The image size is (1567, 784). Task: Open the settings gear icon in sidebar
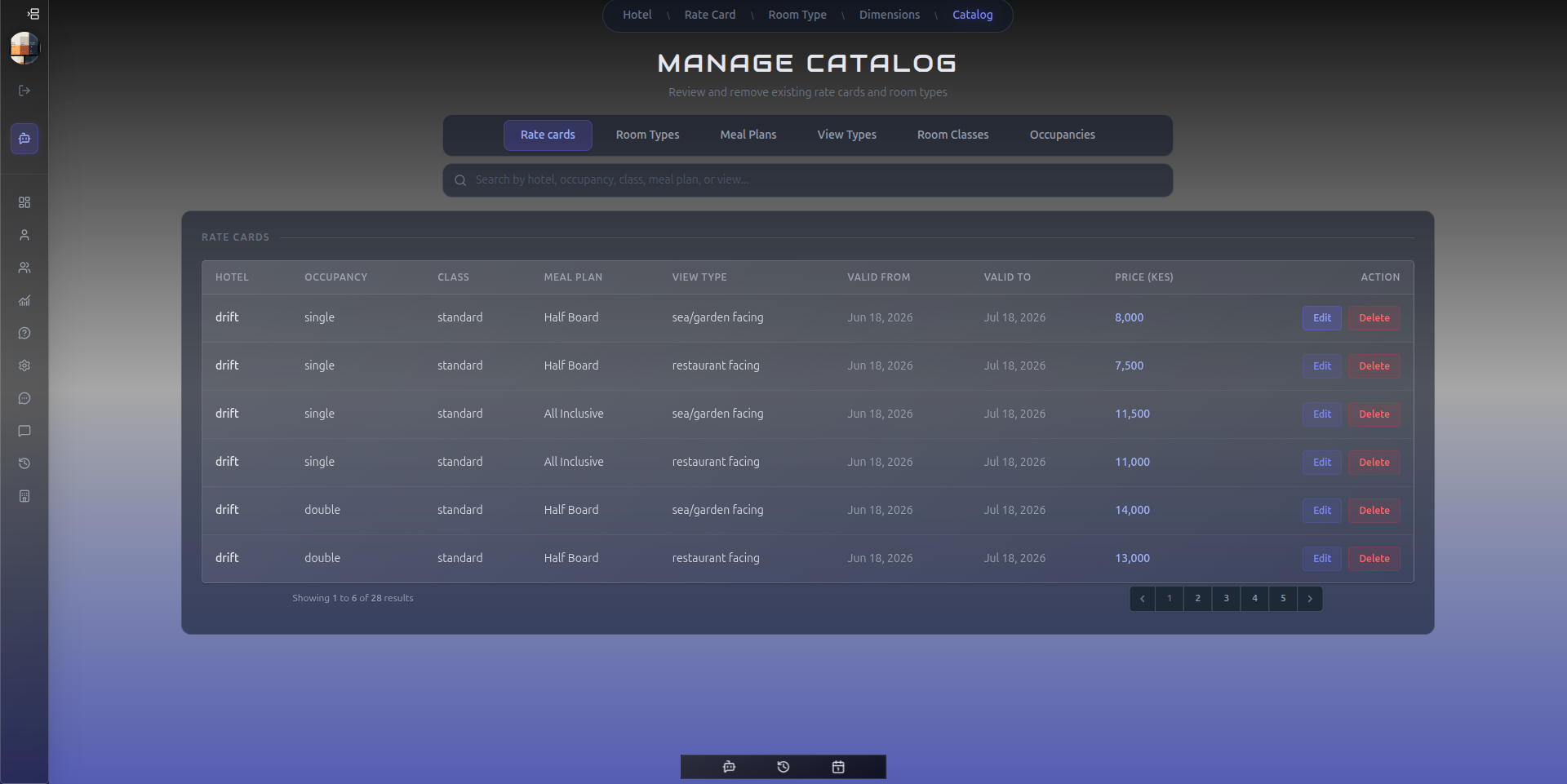24,365
